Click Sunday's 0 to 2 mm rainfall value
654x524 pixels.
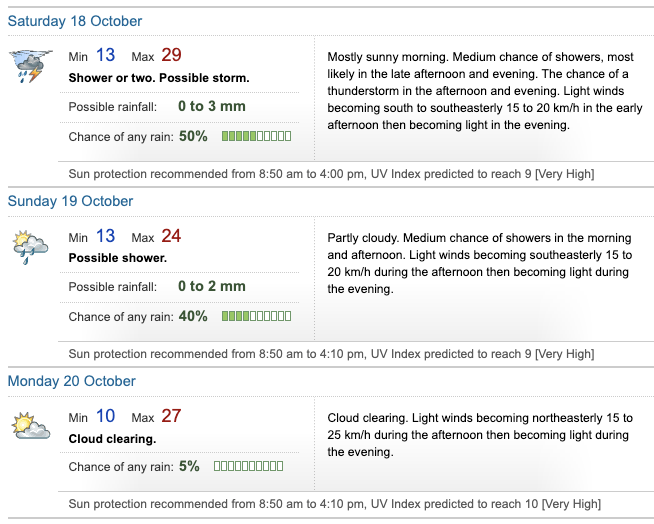point(211,286)
